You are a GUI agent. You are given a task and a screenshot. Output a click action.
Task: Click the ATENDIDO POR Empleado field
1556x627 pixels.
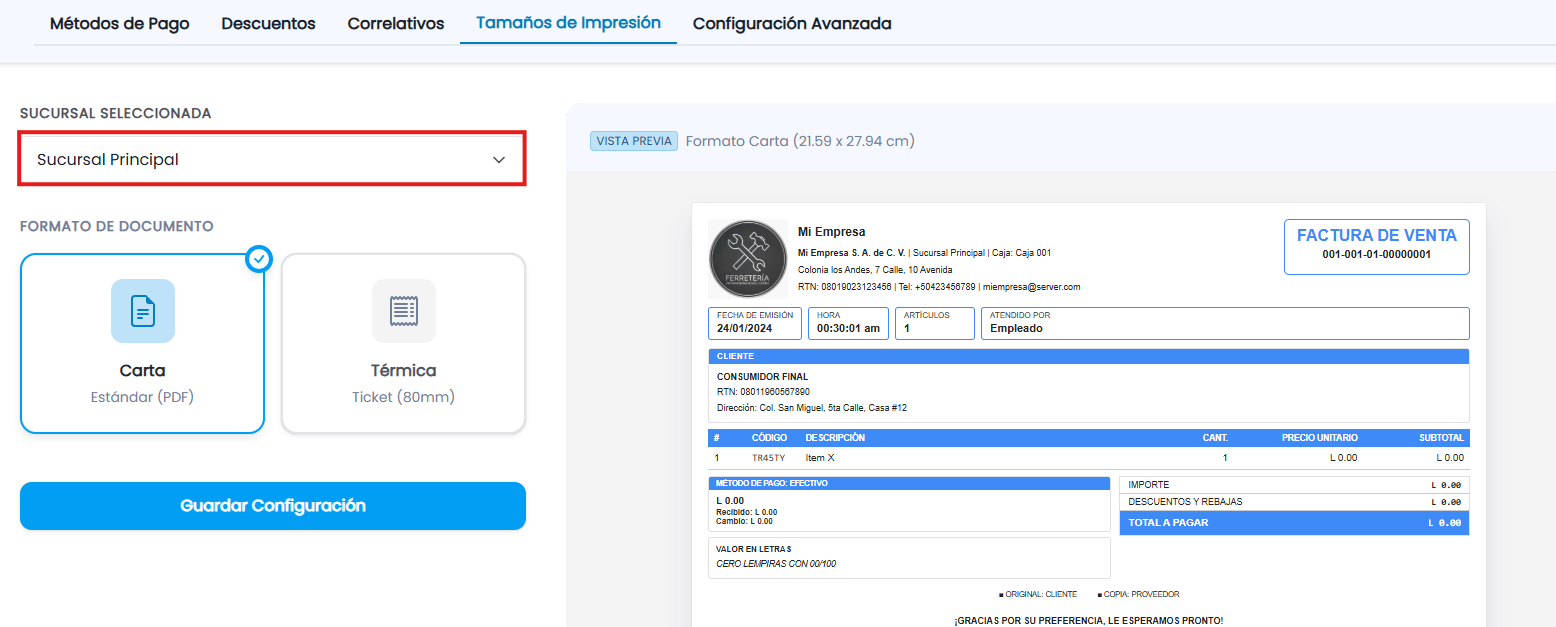(1225, 323)
